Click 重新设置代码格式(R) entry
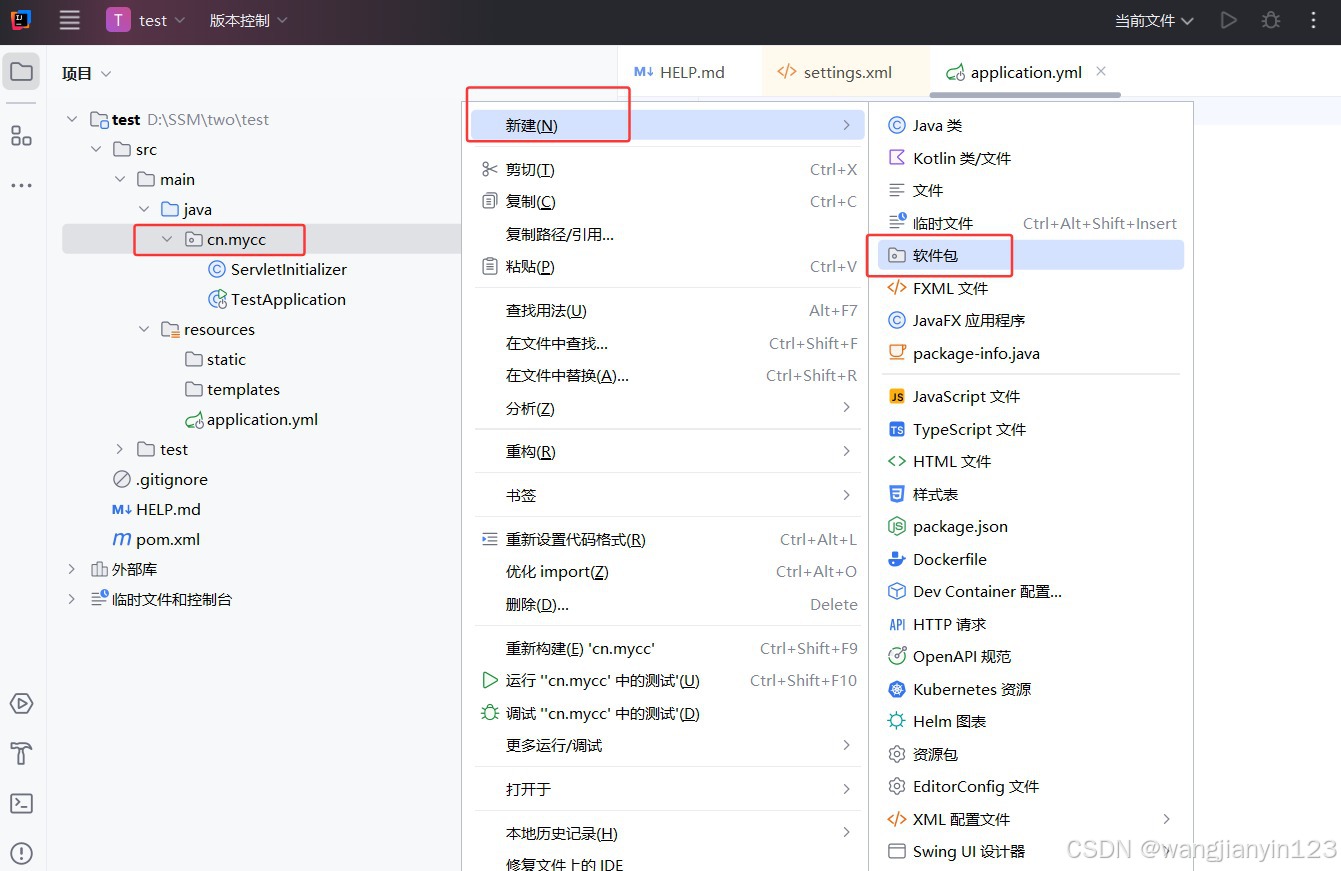This screenshot has width=1341, height=871. tap(669, 539)
